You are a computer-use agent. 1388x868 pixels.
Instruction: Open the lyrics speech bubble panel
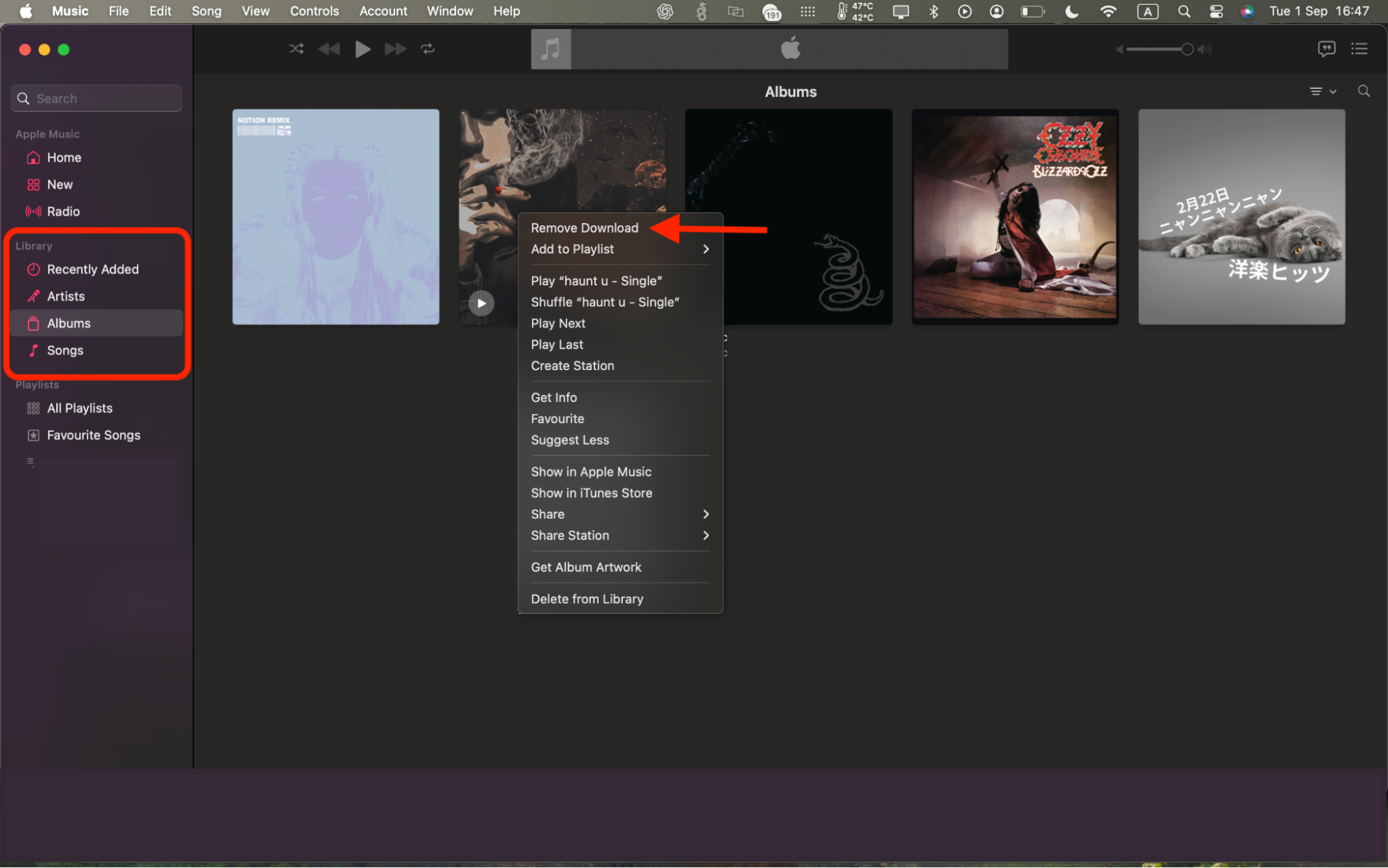click(x=1326, y=49)
